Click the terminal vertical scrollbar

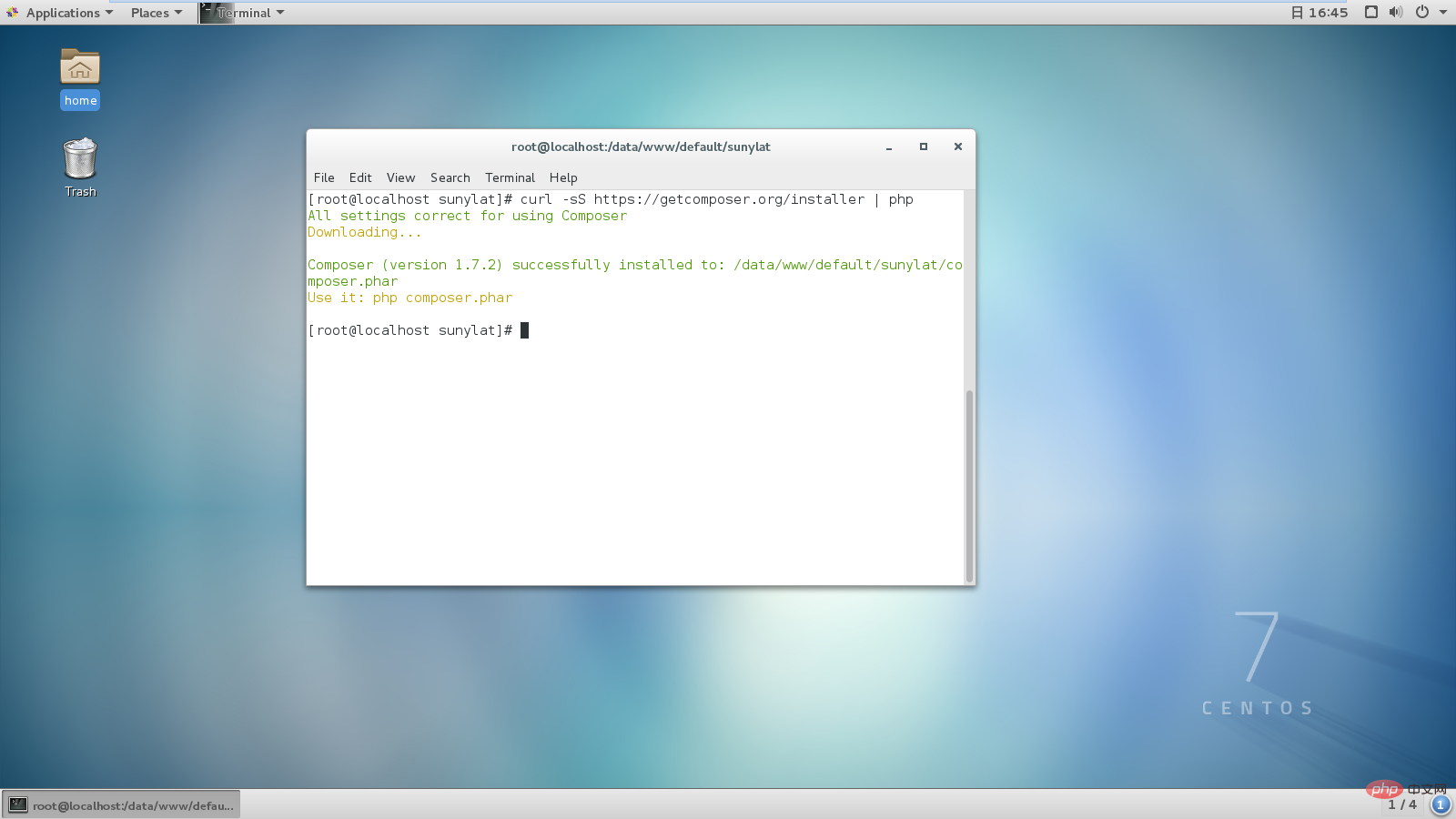click(969, 485)
